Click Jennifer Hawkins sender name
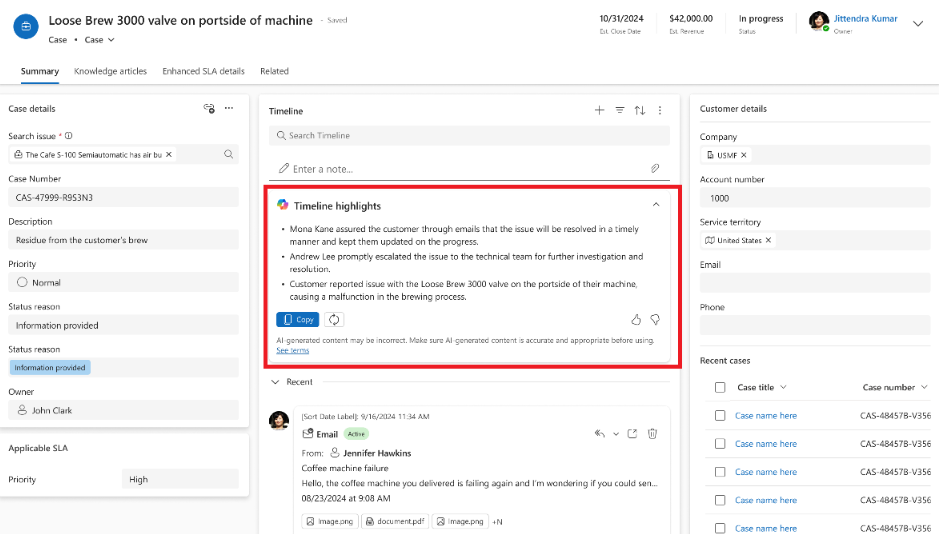 377,453
